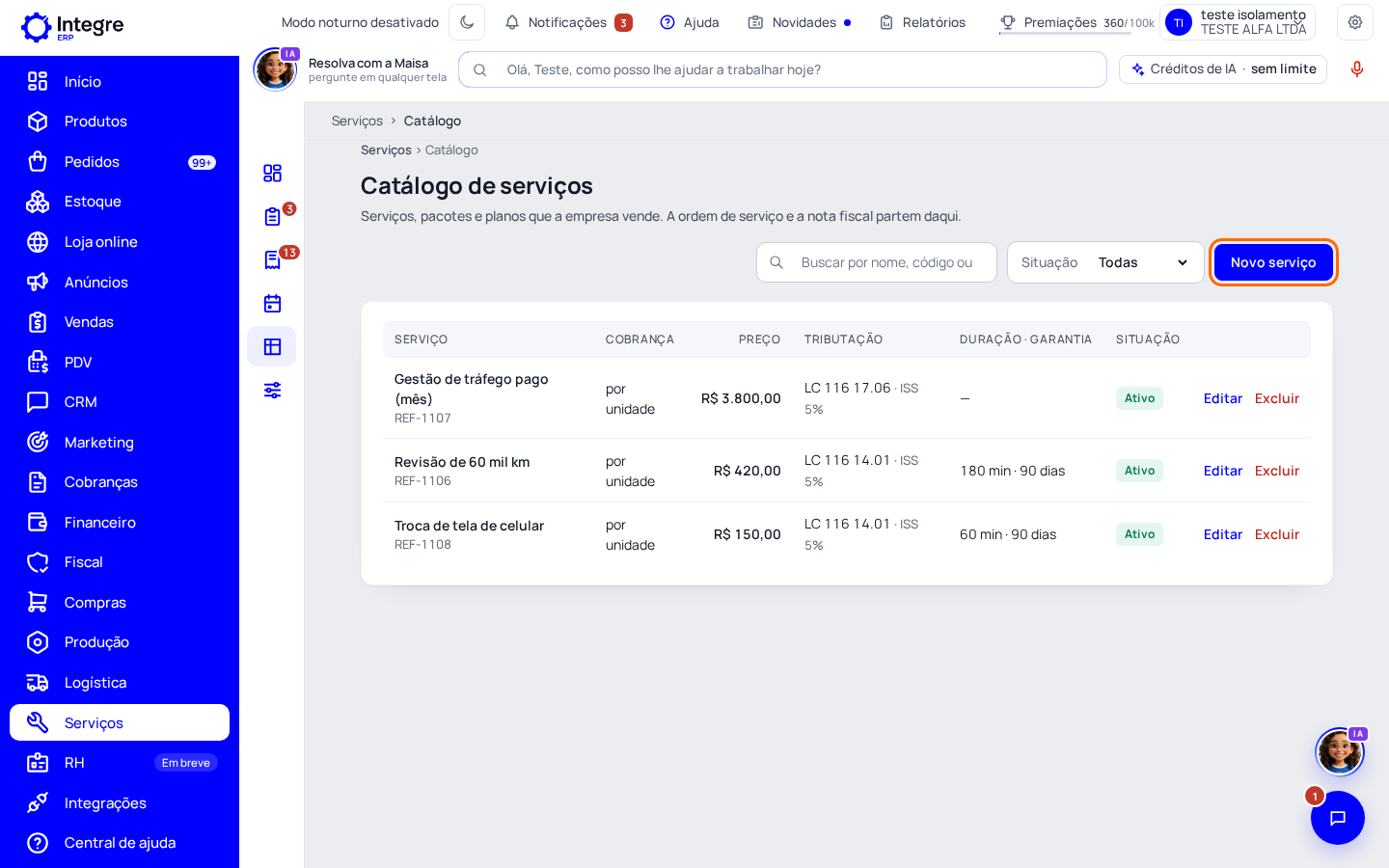Open the dashboard grid icon in the services sub-navigation

272,174
